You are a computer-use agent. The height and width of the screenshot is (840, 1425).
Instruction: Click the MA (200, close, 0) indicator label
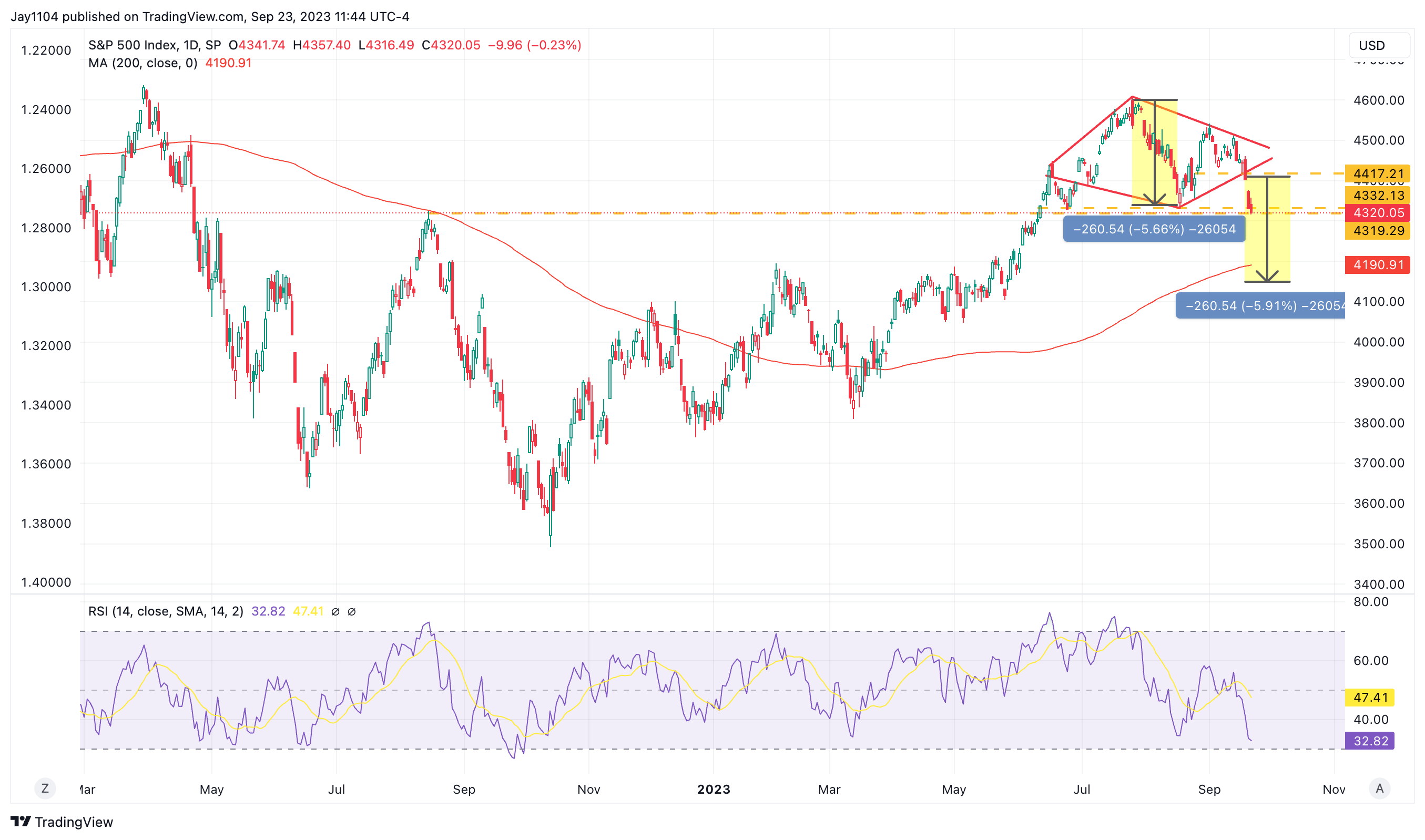[x=142, y=63]
